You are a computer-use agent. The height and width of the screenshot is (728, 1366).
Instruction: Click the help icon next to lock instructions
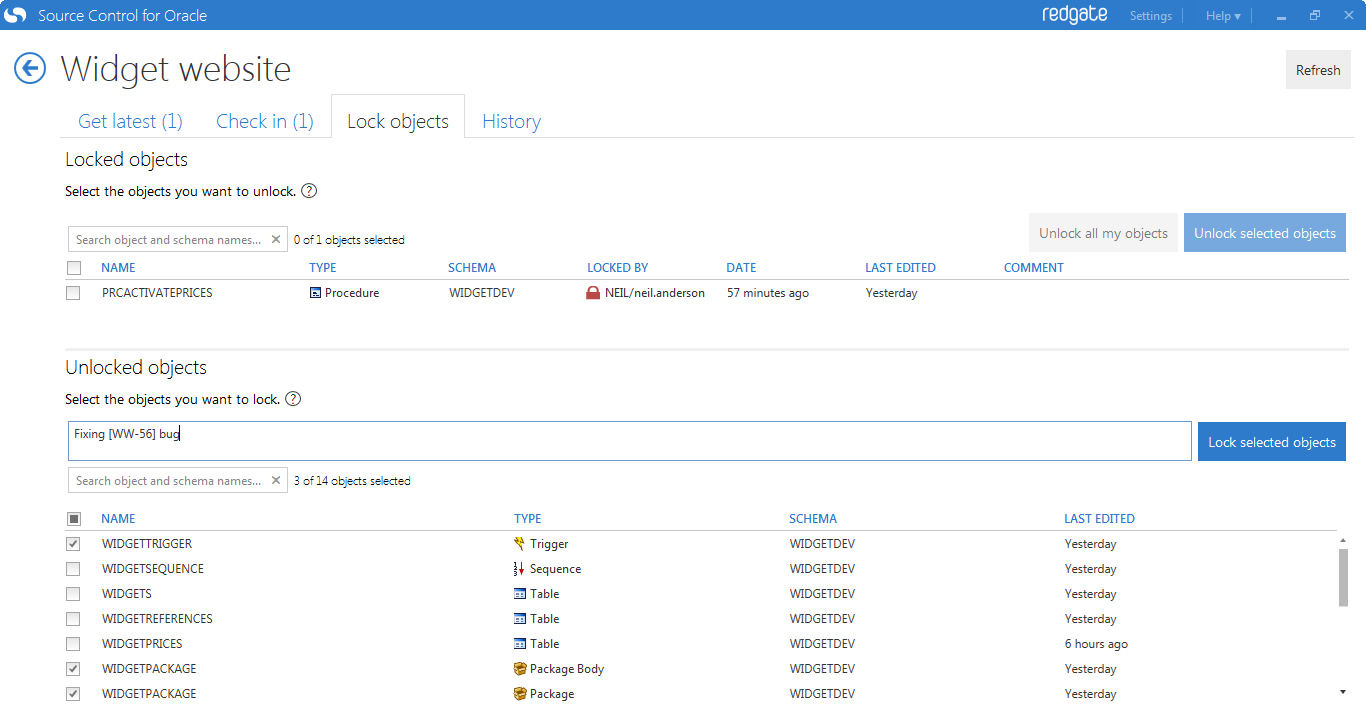pos(293,399)
